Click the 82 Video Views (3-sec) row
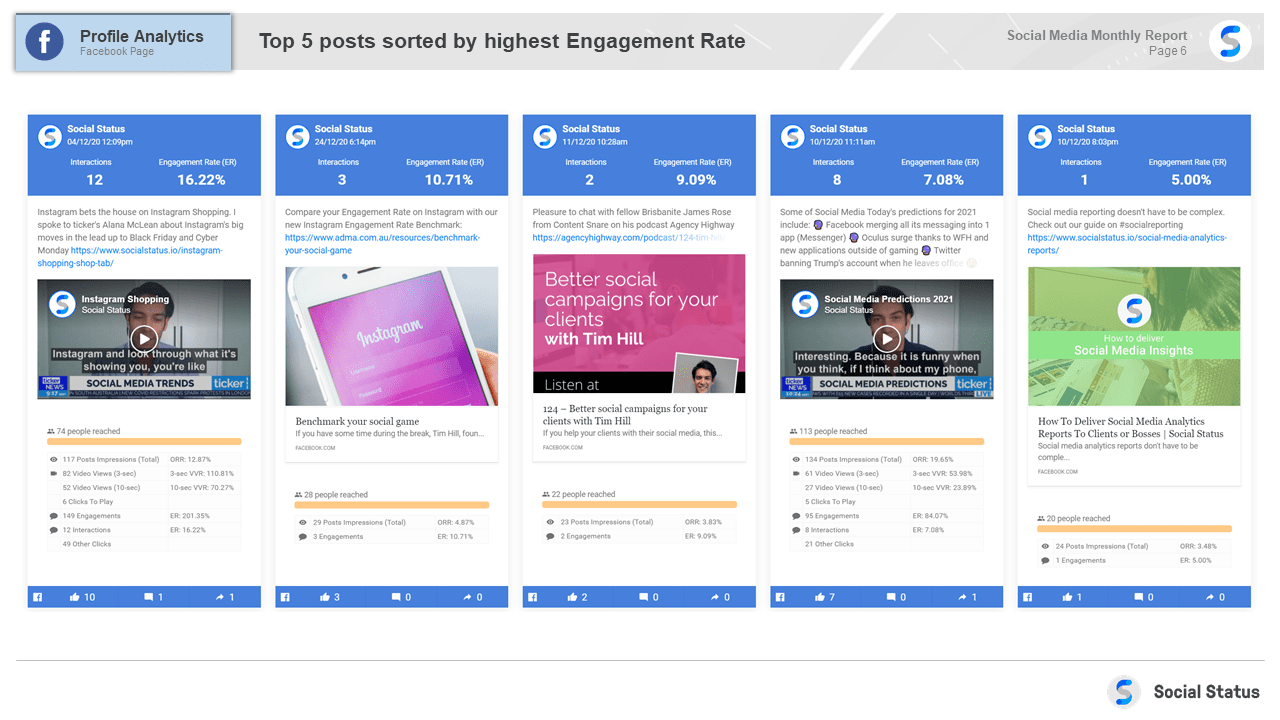 click(145, 474)
